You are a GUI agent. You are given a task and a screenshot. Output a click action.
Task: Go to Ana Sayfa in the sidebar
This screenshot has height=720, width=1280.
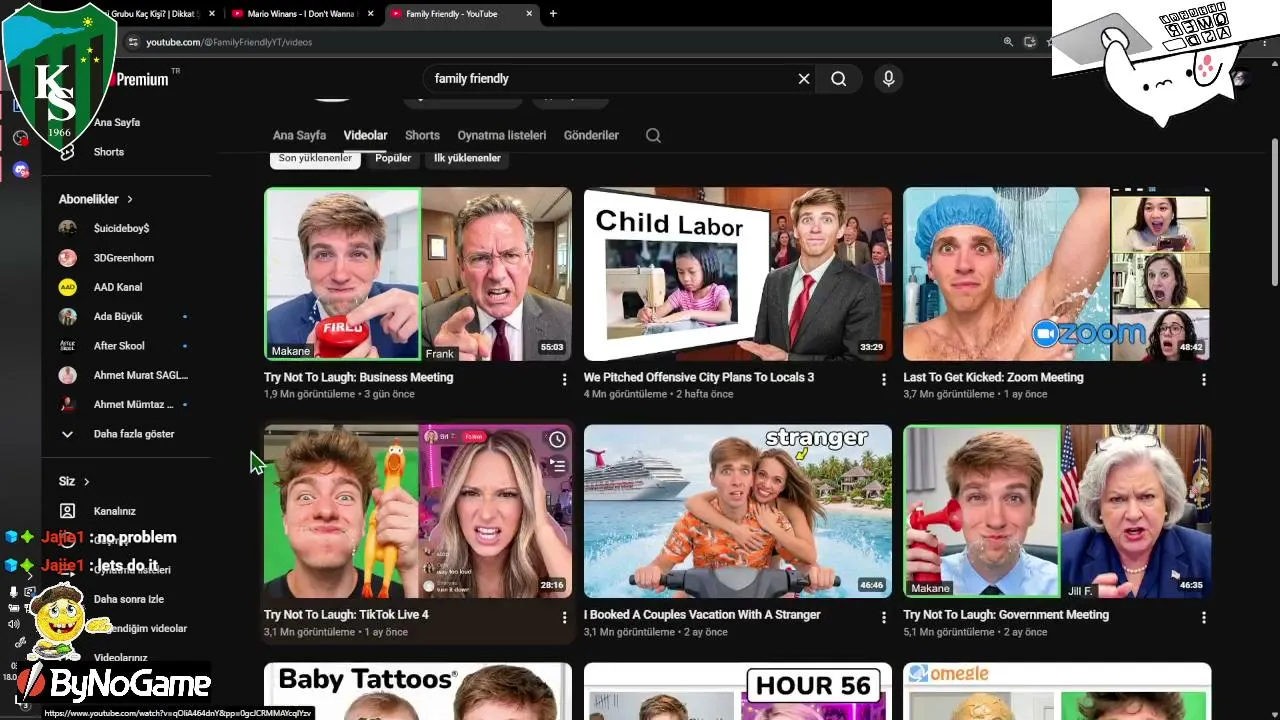(x=117, y=123)
